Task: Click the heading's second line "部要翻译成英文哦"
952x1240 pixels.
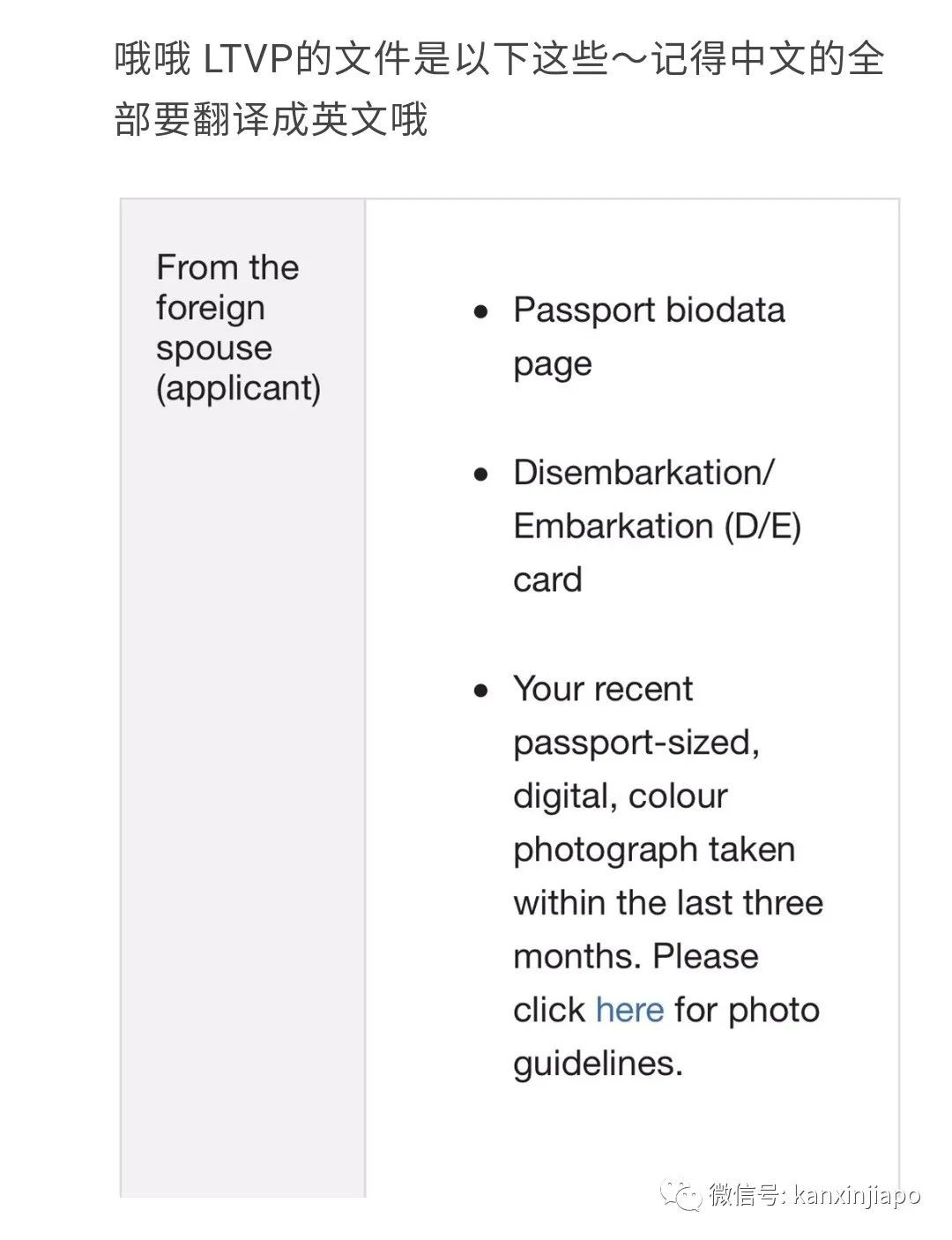Action: 271,120
